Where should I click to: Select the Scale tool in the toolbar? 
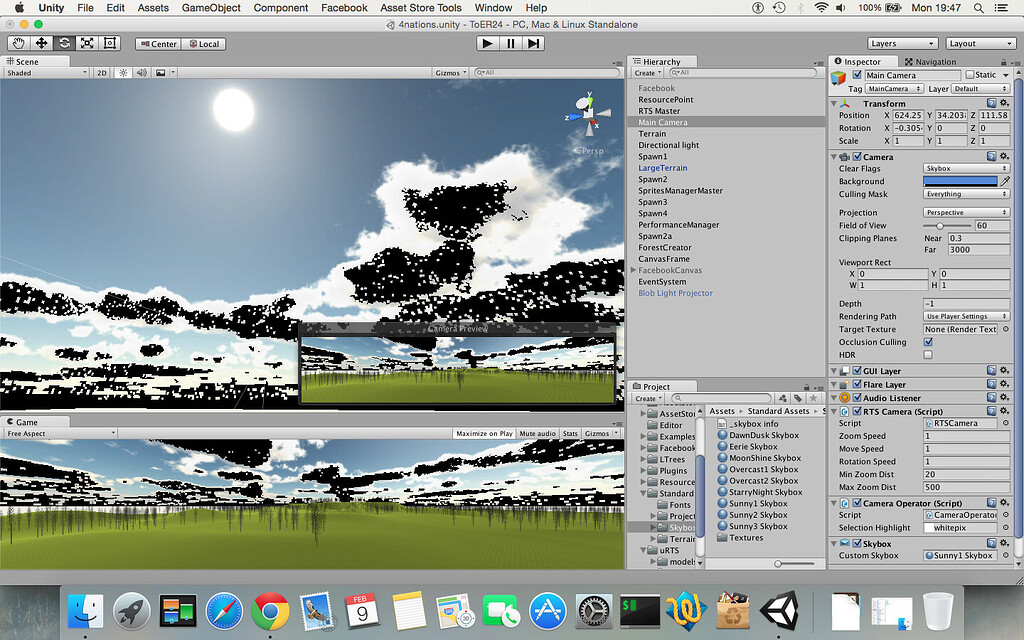point(86,43)
